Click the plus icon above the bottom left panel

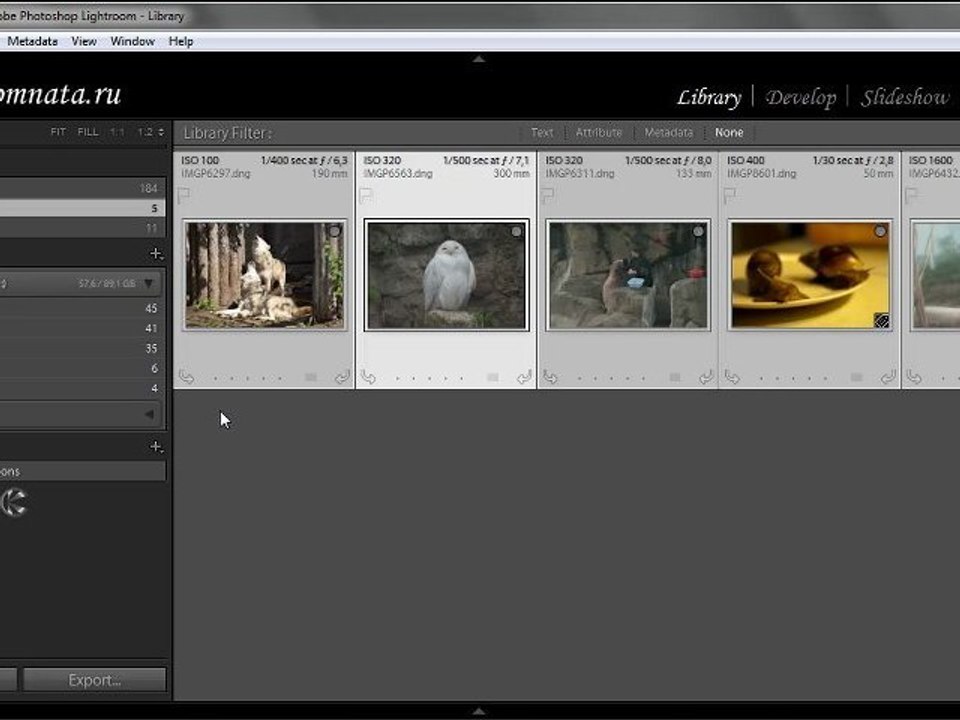click(x=155, y=446)
